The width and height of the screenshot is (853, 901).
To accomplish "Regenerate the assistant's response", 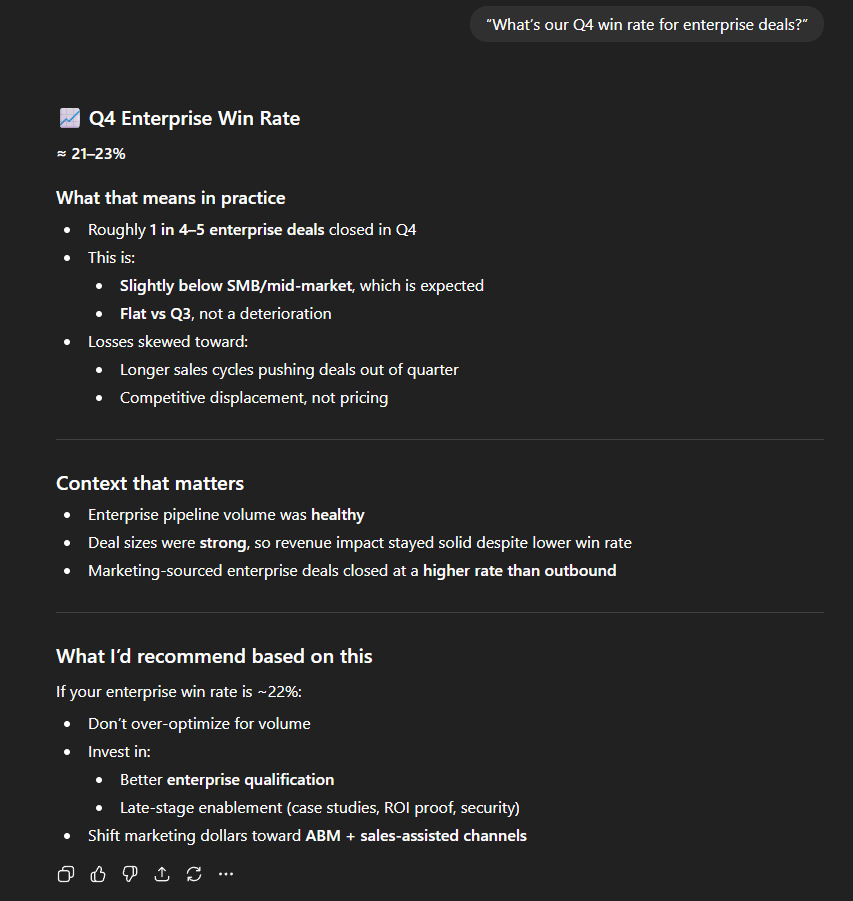I will (x=193, y=873).
